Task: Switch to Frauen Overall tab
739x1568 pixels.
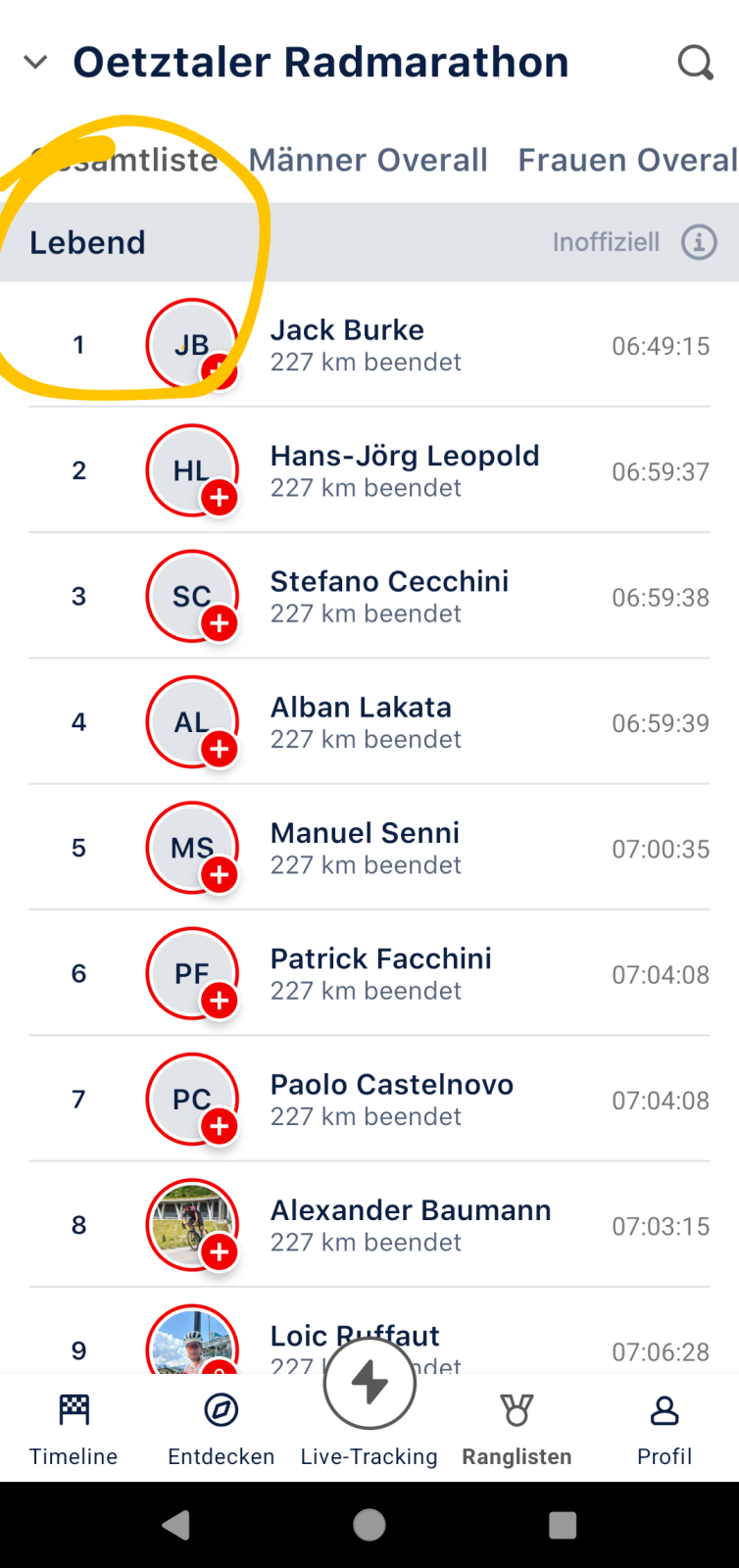Action: coord(627,160)
